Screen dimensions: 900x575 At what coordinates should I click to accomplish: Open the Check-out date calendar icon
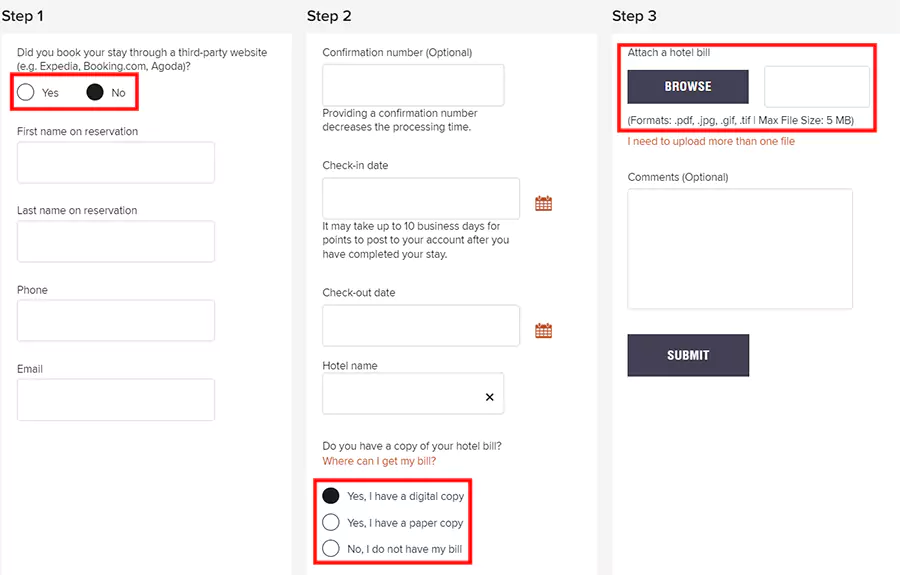click(543, 330)
